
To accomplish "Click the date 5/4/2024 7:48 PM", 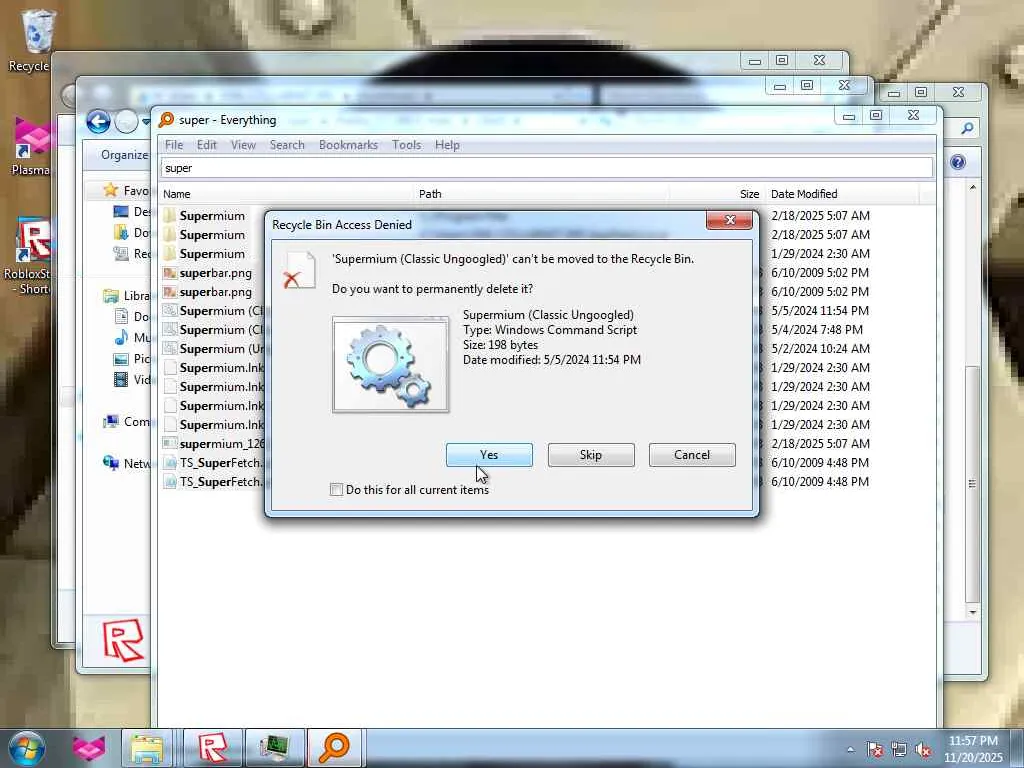I will point(817,330).
